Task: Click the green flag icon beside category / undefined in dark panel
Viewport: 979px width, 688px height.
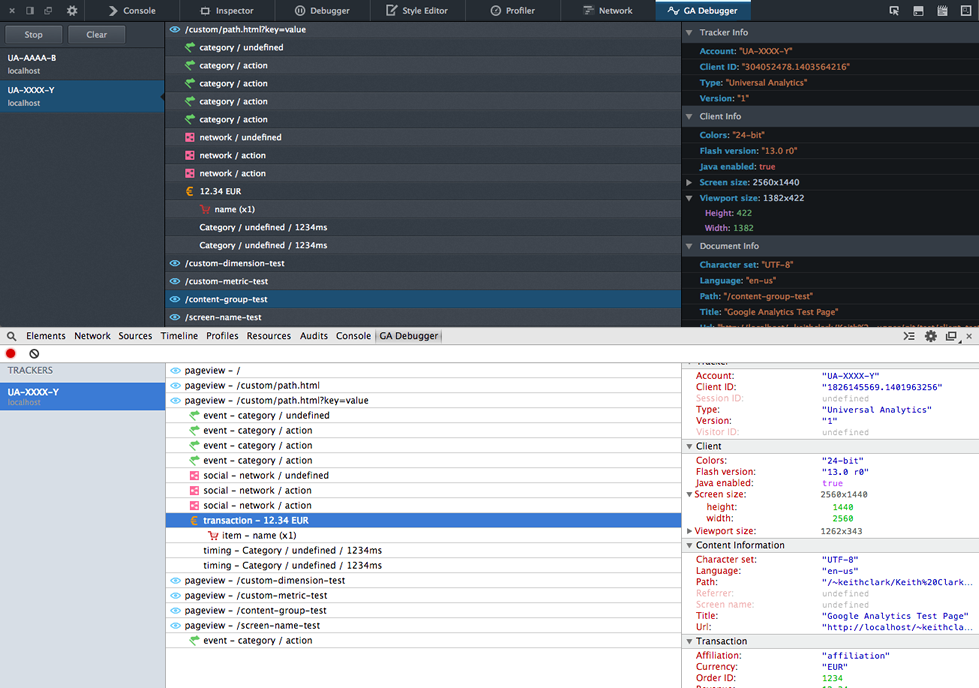Action: [190, 47]
